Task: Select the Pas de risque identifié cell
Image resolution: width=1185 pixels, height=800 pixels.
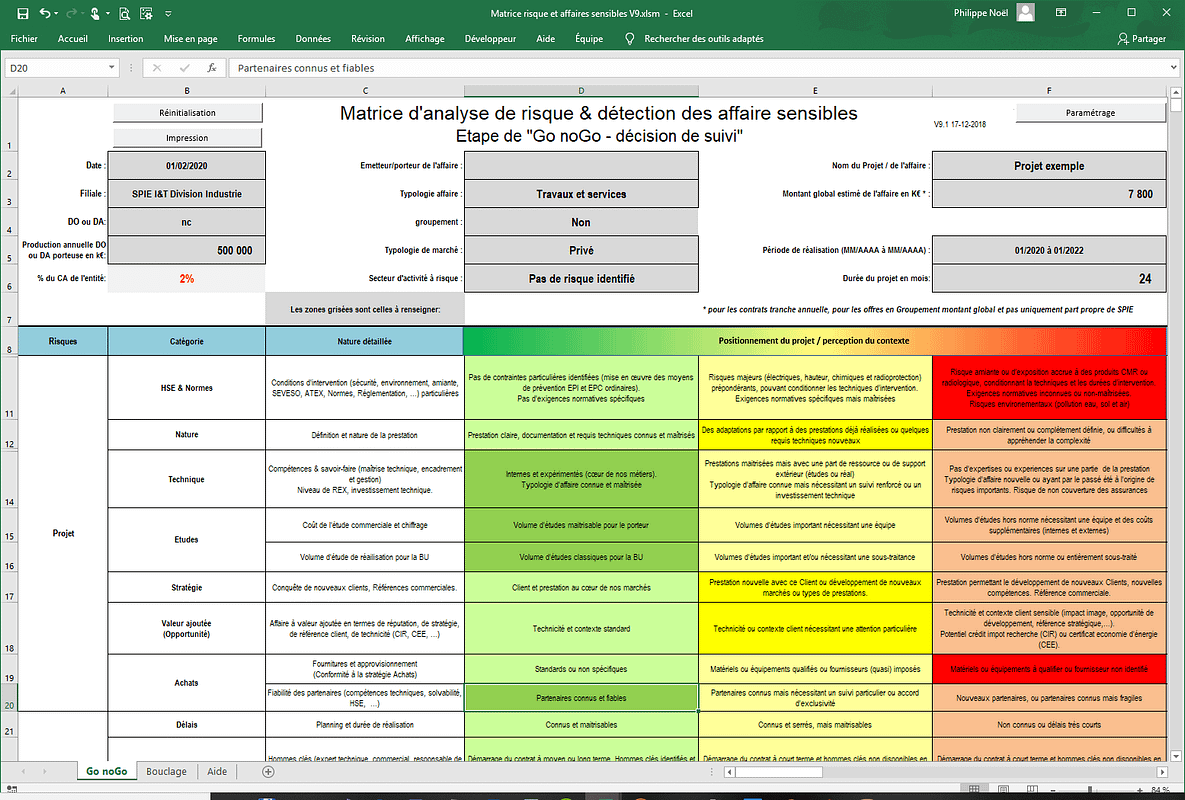Action: pos(581,279)
